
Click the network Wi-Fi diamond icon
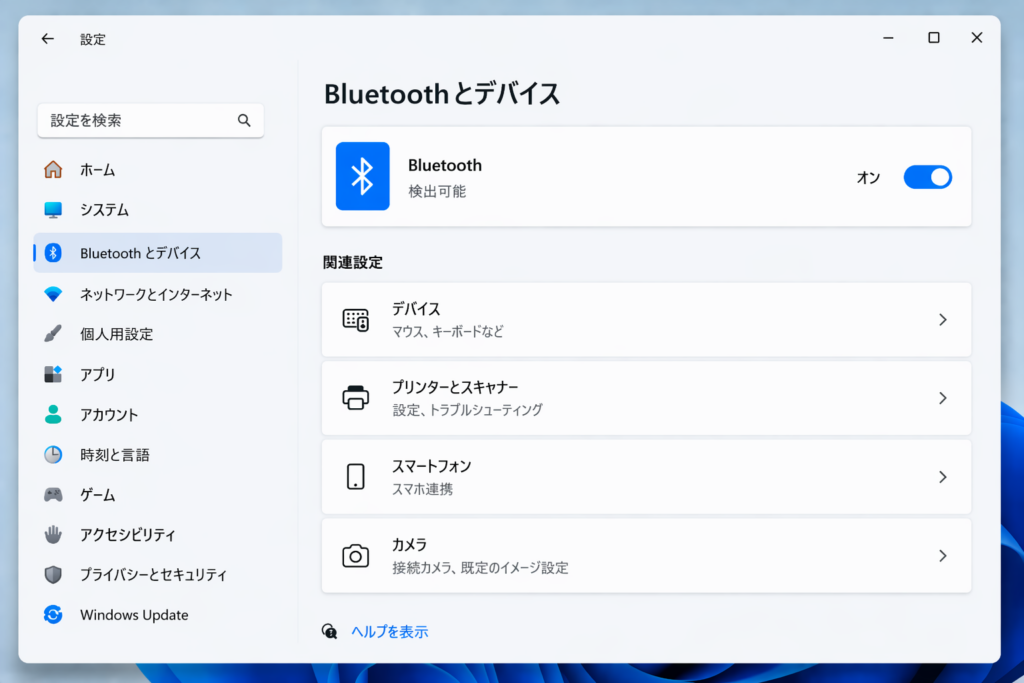[x=53, y=294]
